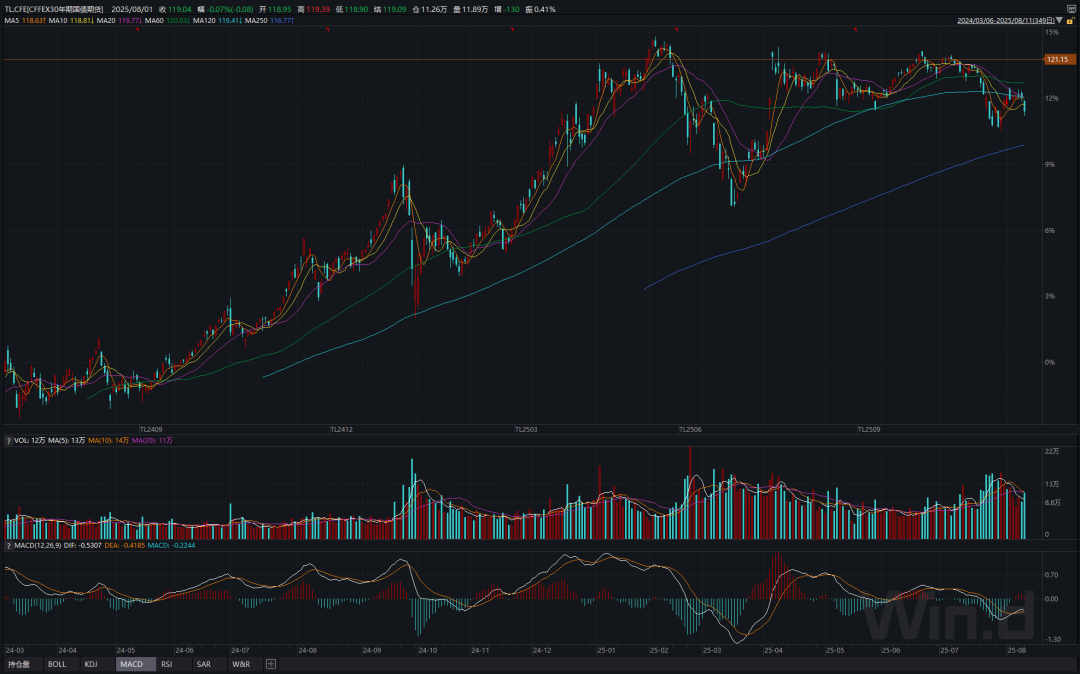This screenshot has height=674, width=1080.
Task: Switch to the BOLL indicator tab
Action: 57,664
